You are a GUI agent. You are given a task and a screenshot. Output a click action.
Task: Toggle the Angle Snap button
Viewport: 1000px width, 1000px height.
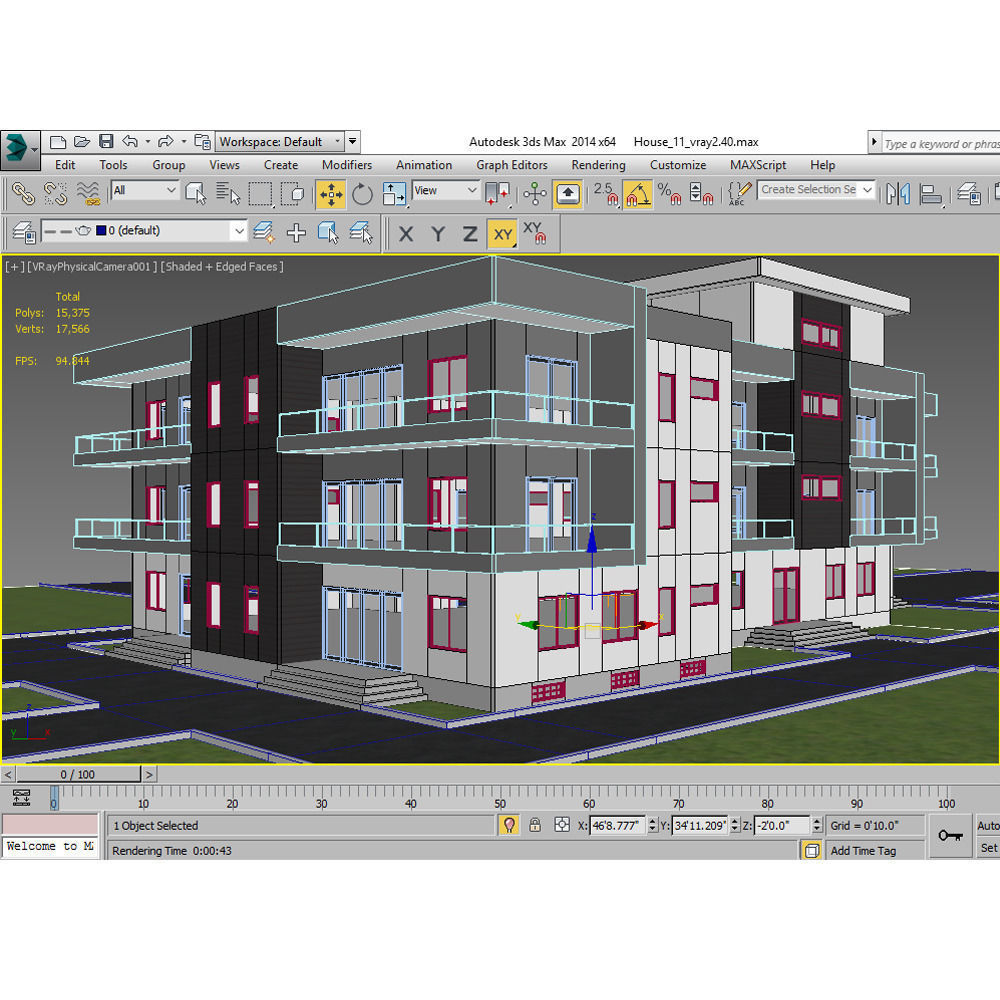pyautogui.click(x=637, y=193)
